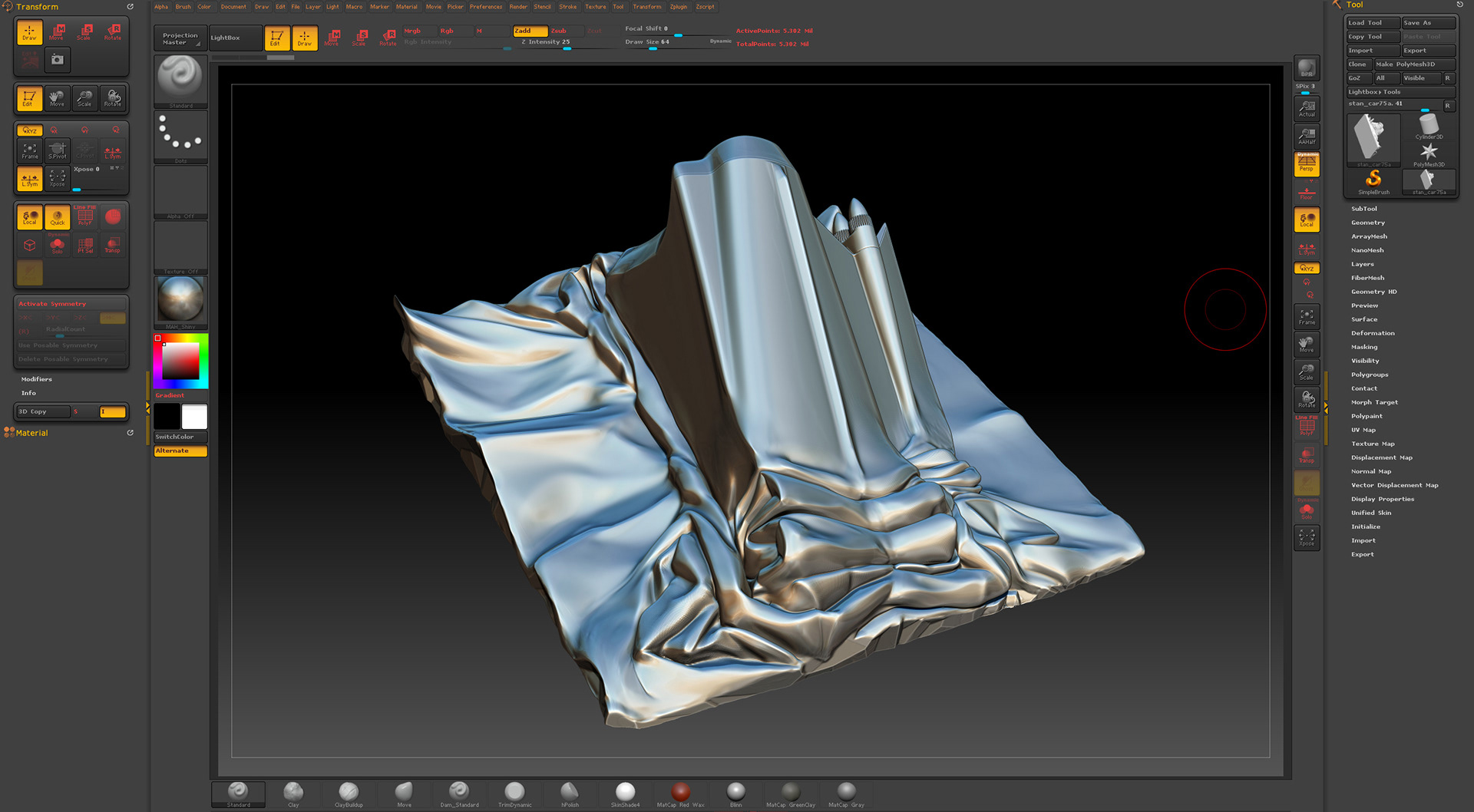Toggle Persp perspective mode on right shelf

coord(1307,163)
